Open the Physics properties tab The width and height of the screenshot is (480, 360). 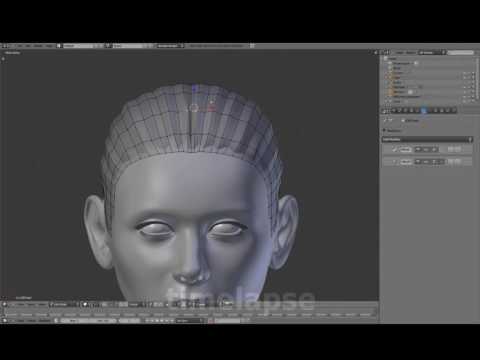click(454, 110)
